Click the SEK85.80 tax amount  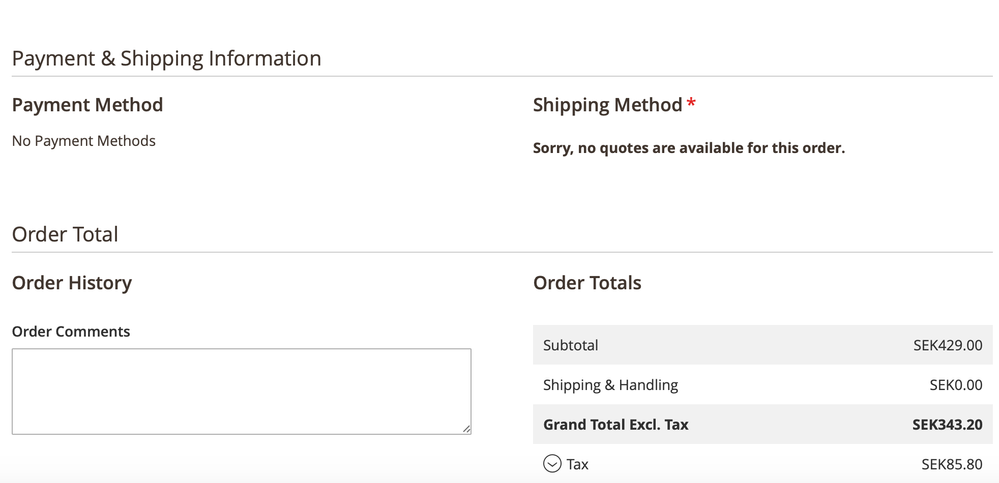point(951,464)
